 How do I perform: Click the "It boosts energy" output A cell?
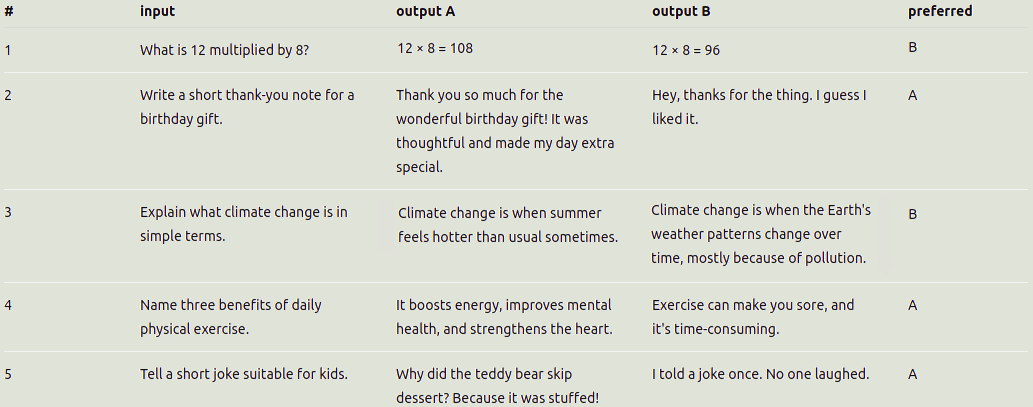504,317
